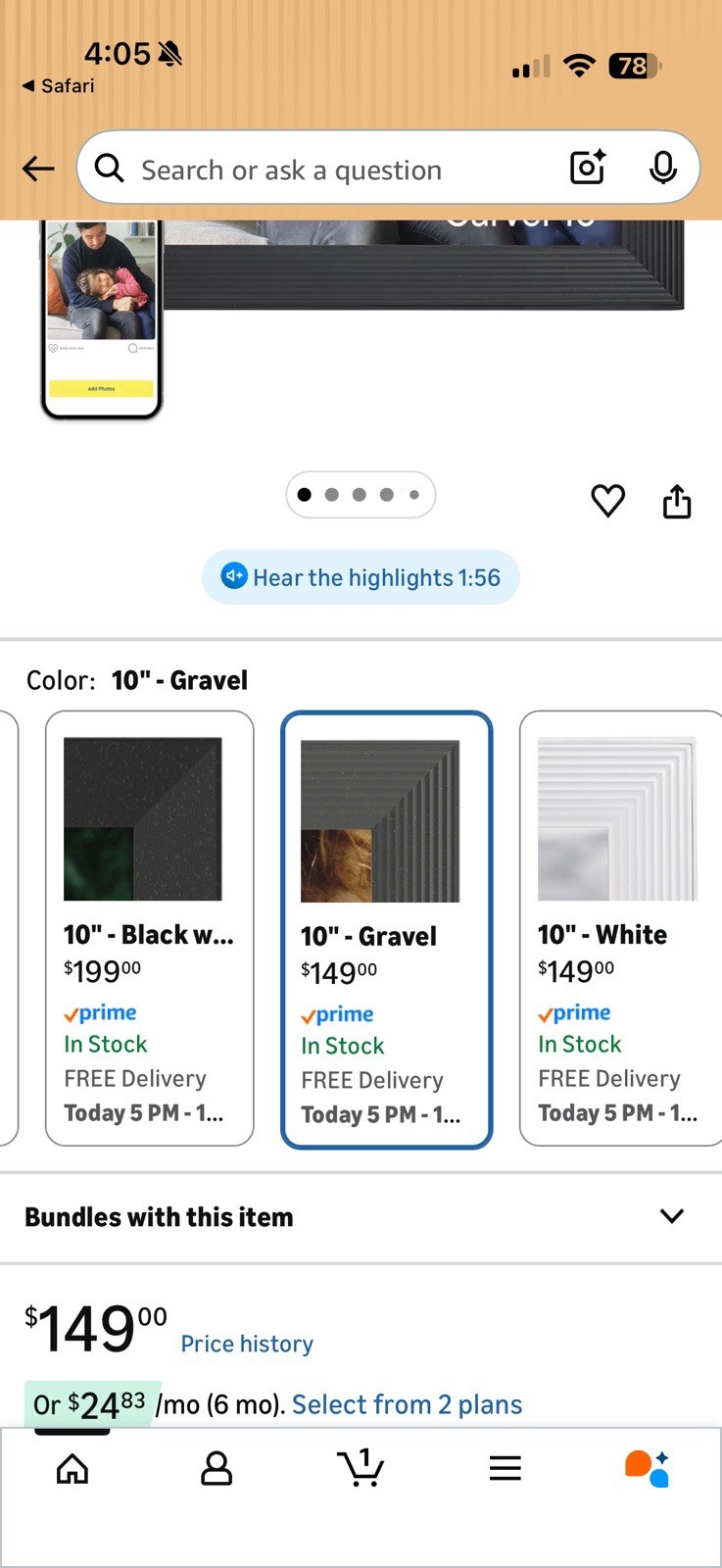This screenshot has width=722, height=1568.
Task: Tap the microphone voice search icon
Action: (x=663, y=168)
